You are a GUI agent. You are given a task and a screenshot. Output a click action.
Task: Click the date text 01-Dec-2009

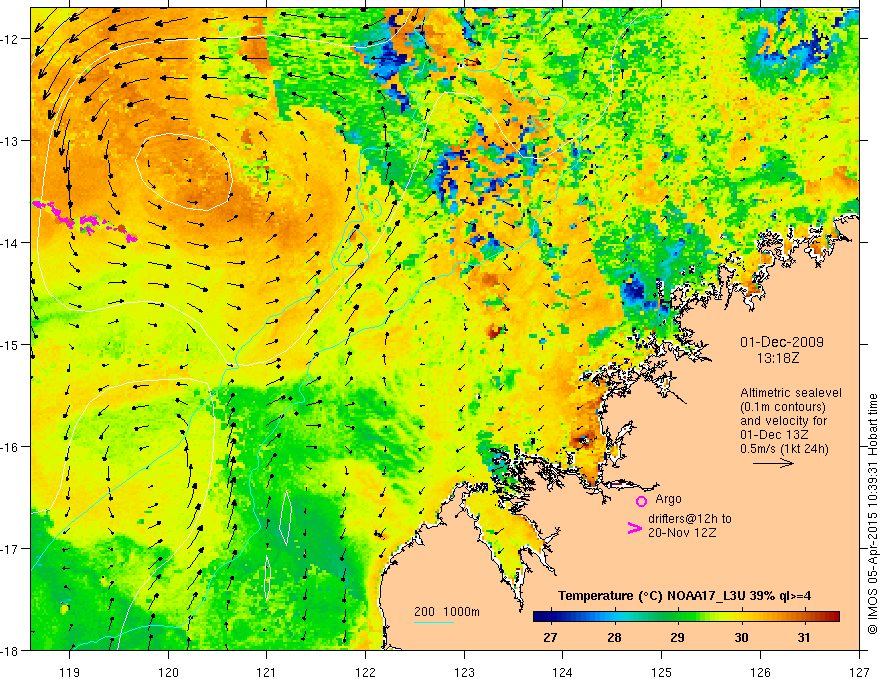coord(781,342)
